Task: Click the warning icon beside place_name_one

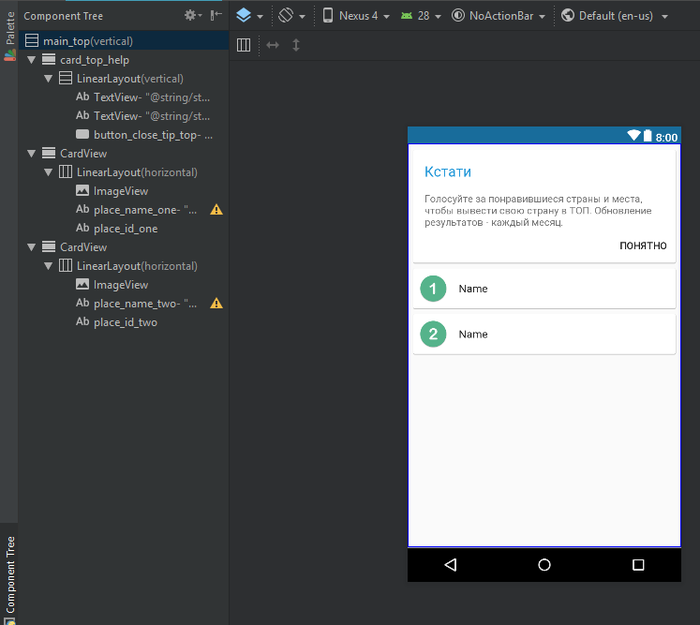Action: [216, 210]
